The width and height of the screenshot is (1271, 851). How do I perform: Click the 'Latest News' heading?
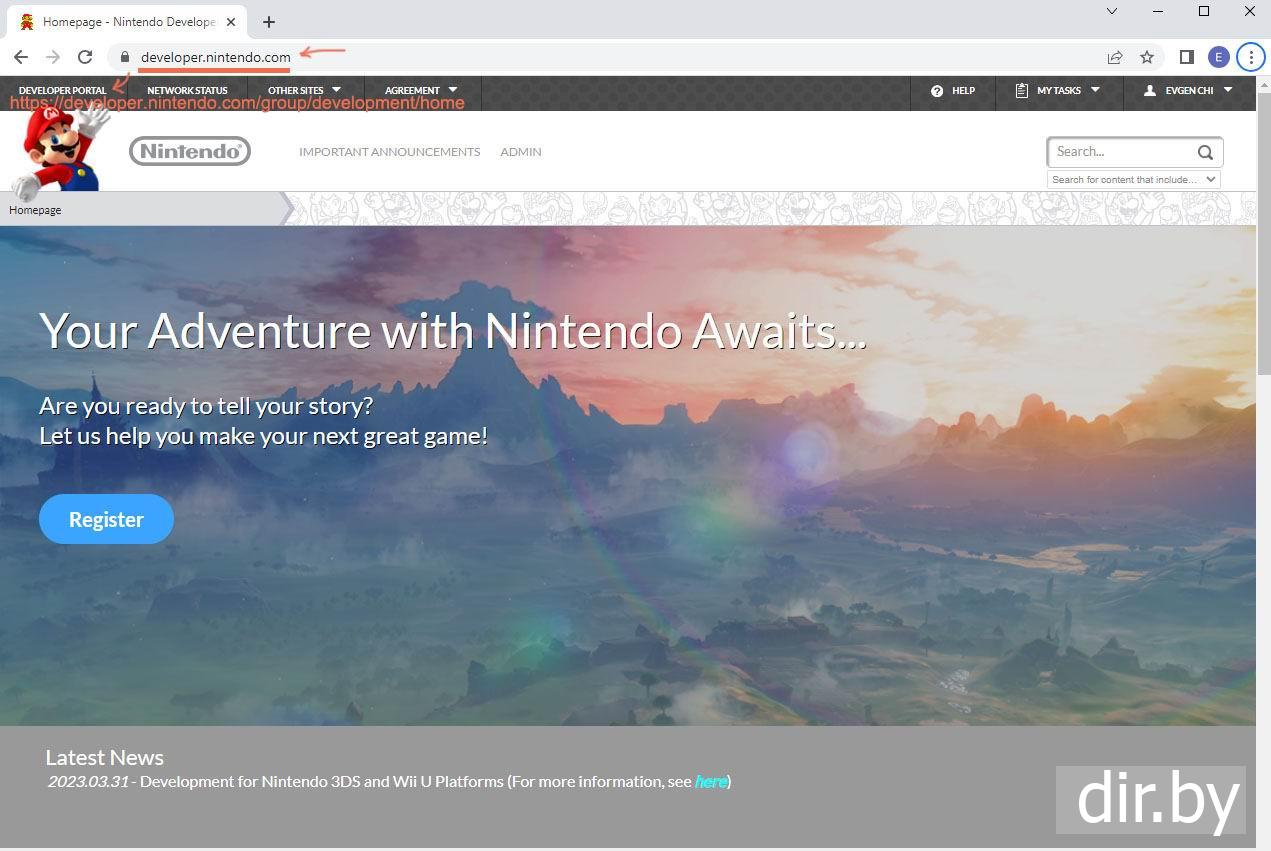pyautogui.click(x=104, y=757)
